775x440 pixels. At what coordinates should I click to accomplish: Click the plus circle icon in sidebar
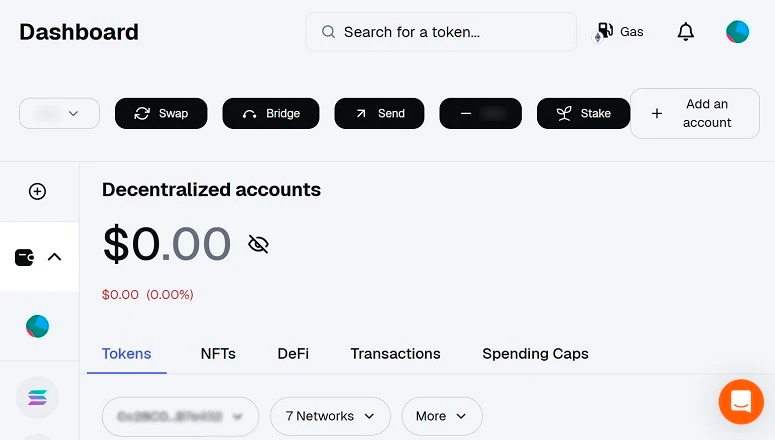click(38, 191)
